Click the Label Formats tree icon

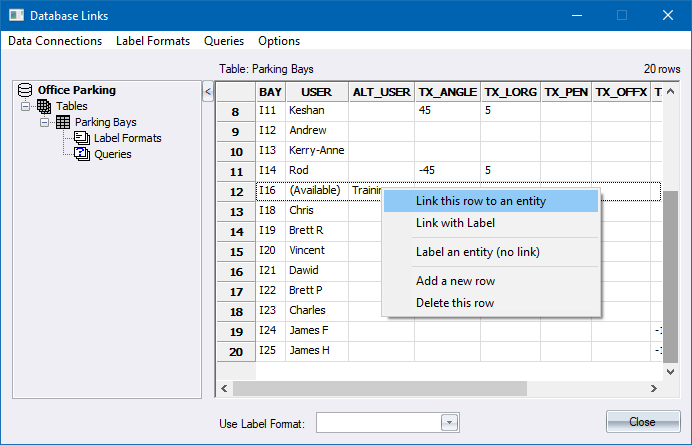pos(82,138)
